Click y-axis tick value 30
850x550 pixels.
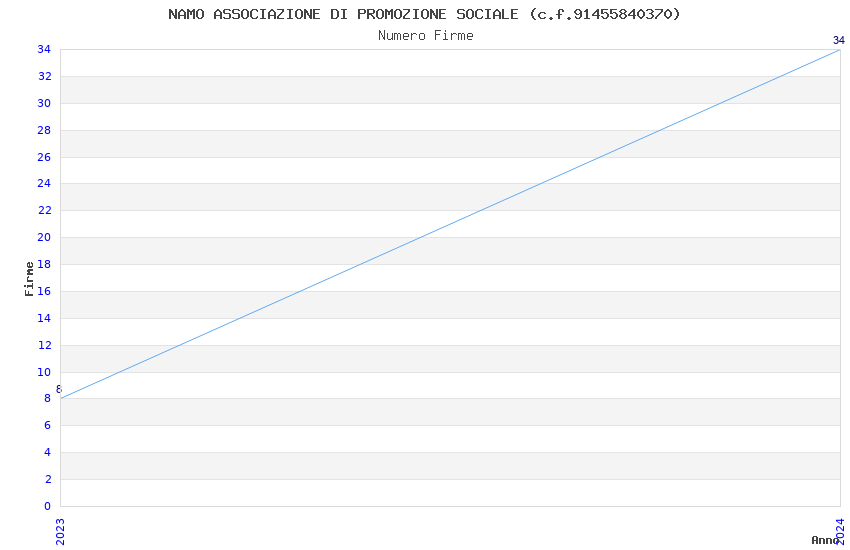click(x=44, y=103)
